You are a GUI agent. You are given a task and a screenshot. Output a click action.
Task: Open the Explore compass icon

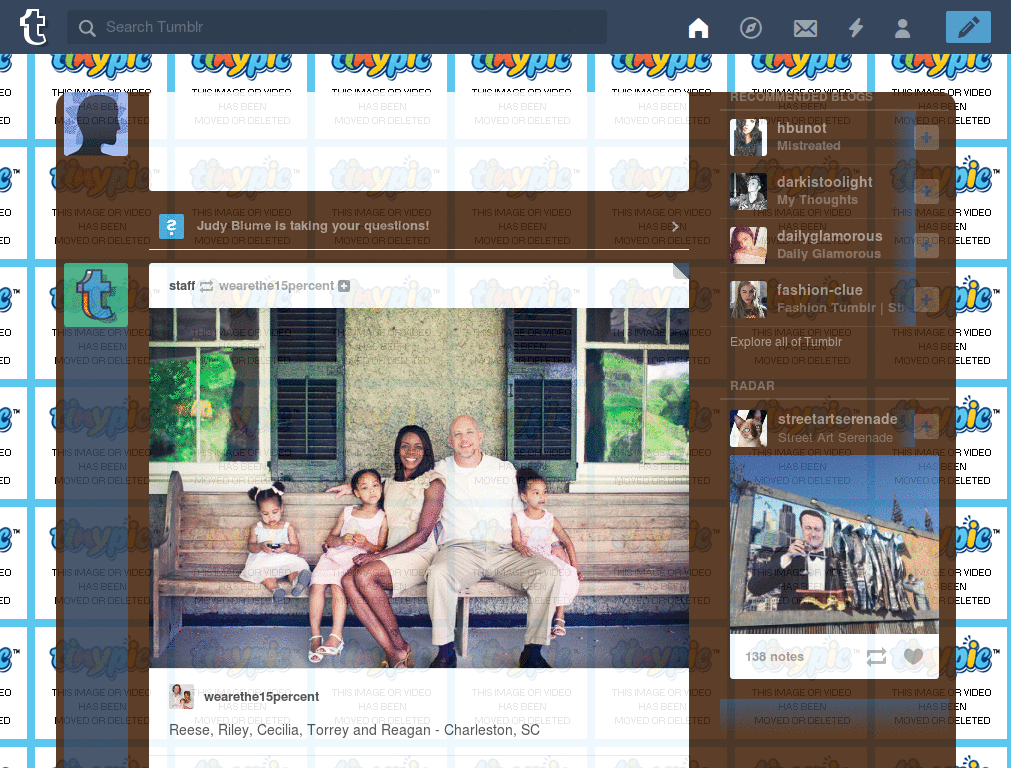[x=751, y=27]
